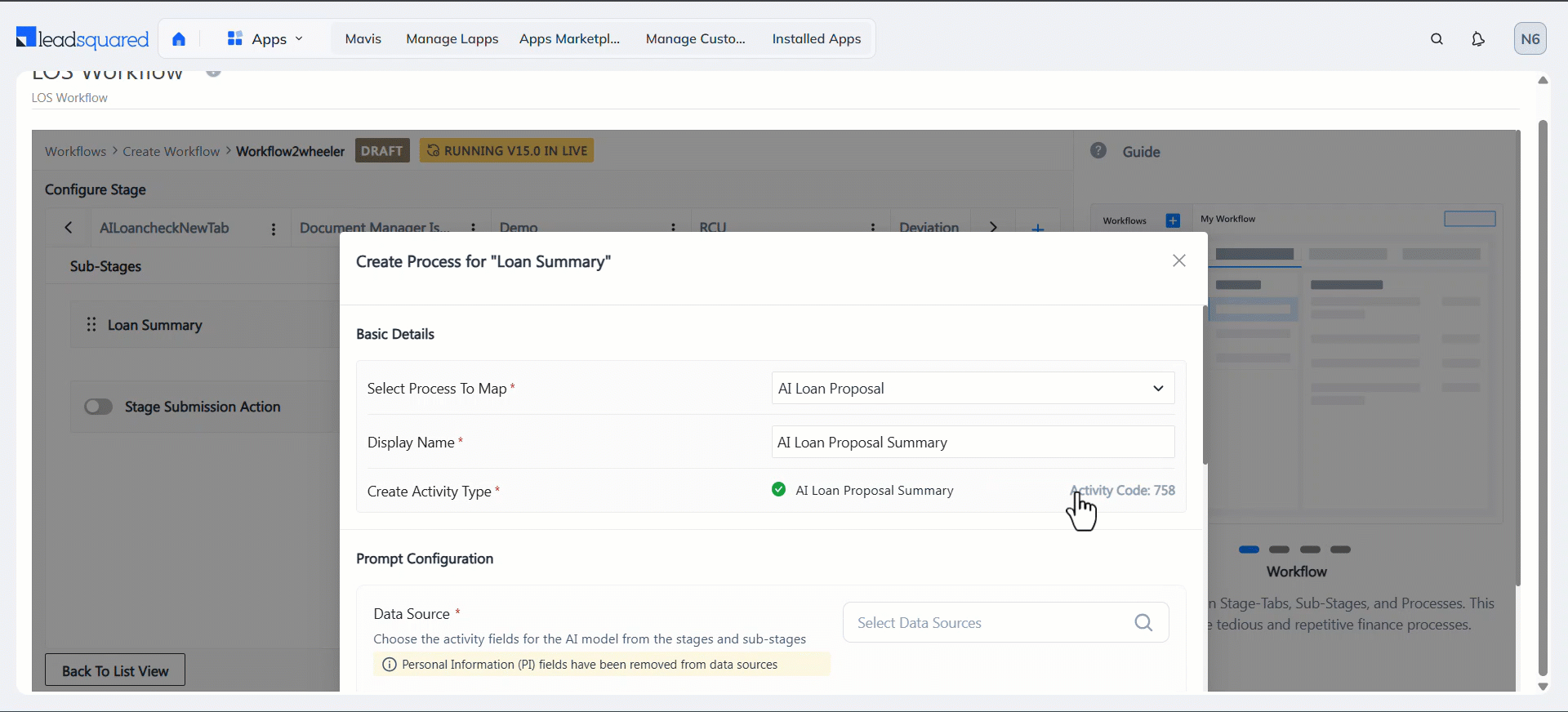Open options menu for Document Manager tab
Image resolution: width=1568 pixels, height=712 pixels.
473,228
